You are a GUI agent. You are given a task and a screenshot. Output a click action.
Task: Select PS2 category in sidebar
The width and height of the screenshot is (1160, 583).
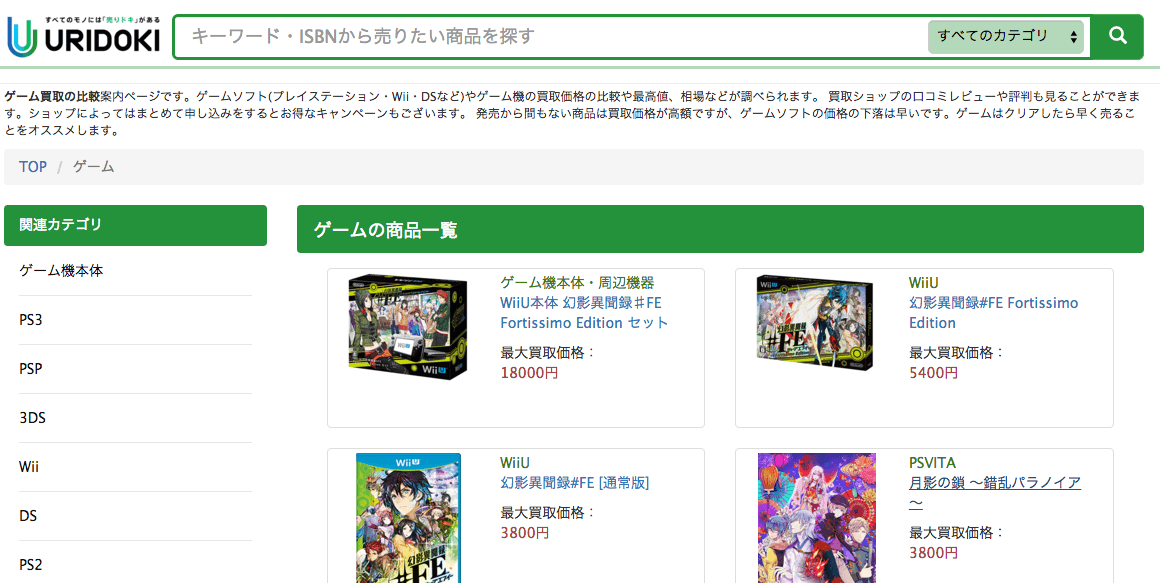point(30,565)
